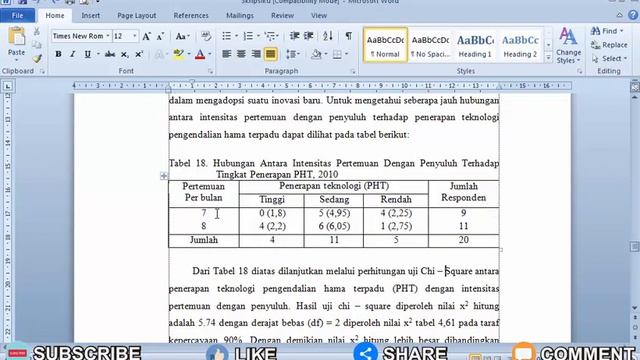The width and height of the screenshot is (640, 360).
Task: Open Word Help question mark
Action: tap(633, 15)
